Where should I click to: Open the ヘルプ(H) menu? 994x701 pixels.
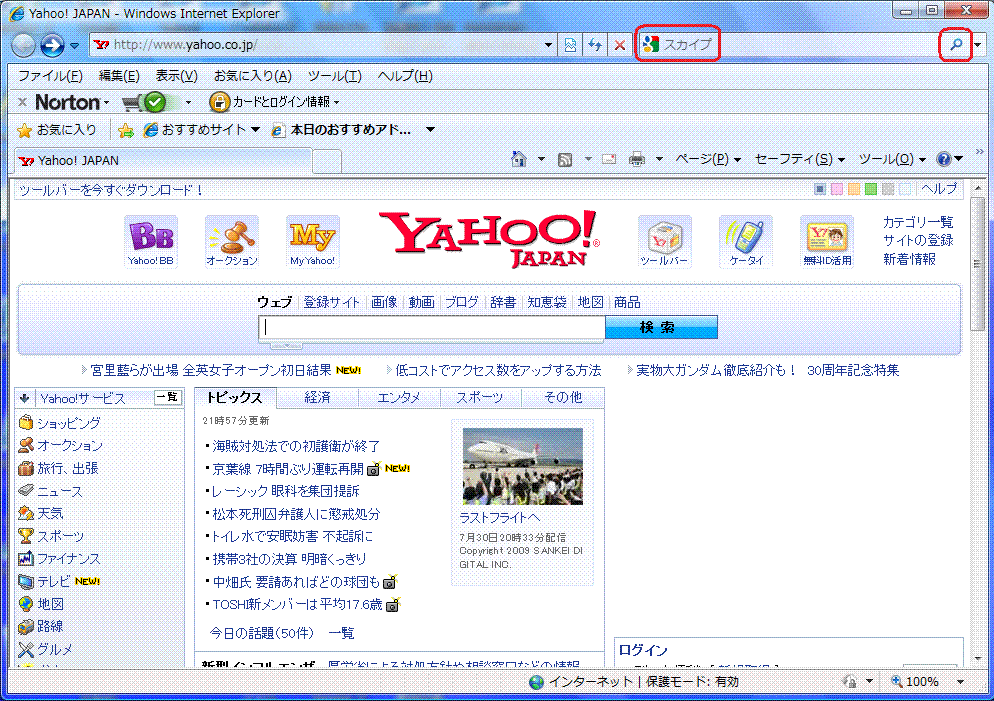405,76
